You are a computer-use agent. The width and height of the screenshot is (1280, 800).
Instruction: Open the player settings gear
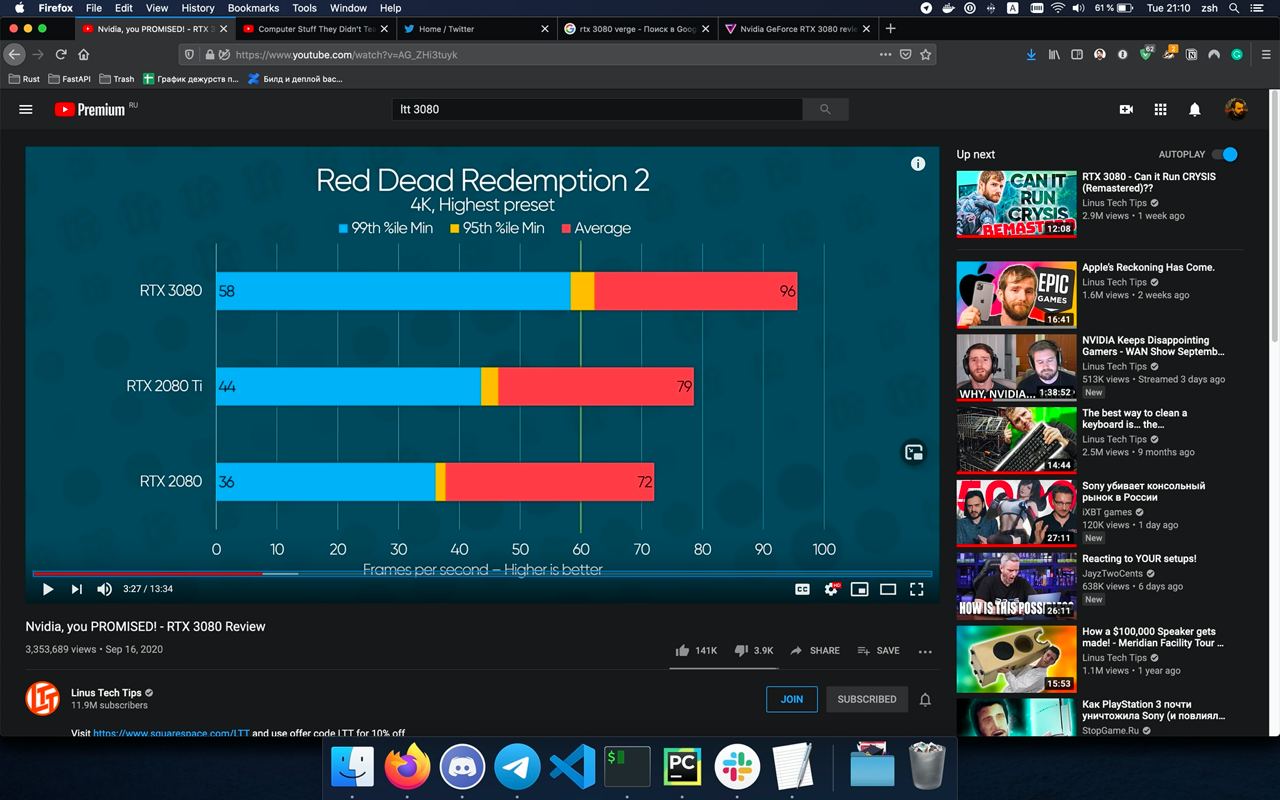[x=831, y=589]
